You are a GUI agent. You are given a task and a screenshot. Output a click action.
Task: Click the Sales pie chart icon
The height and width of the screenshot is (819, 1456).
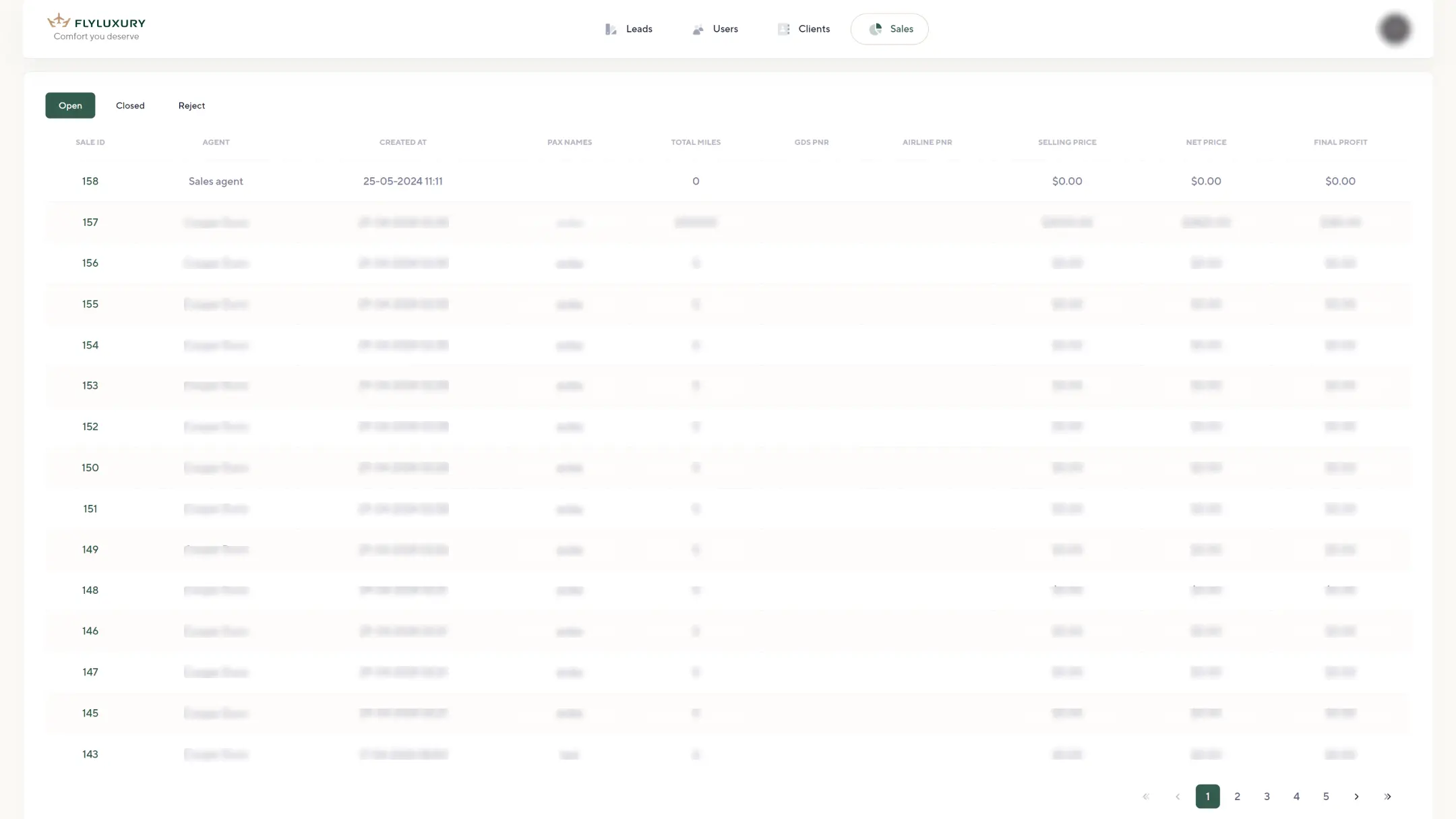click(x=875, y=29)
